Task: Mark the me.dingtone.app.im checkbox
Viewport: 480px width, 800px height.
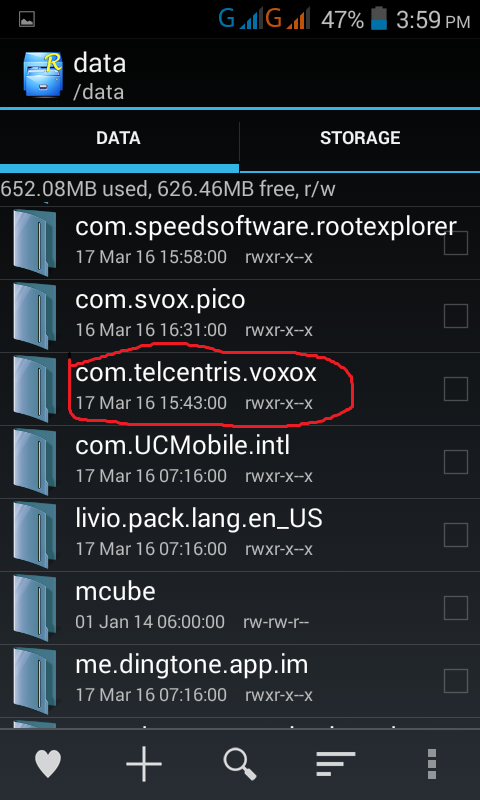Action: (456, 681)
